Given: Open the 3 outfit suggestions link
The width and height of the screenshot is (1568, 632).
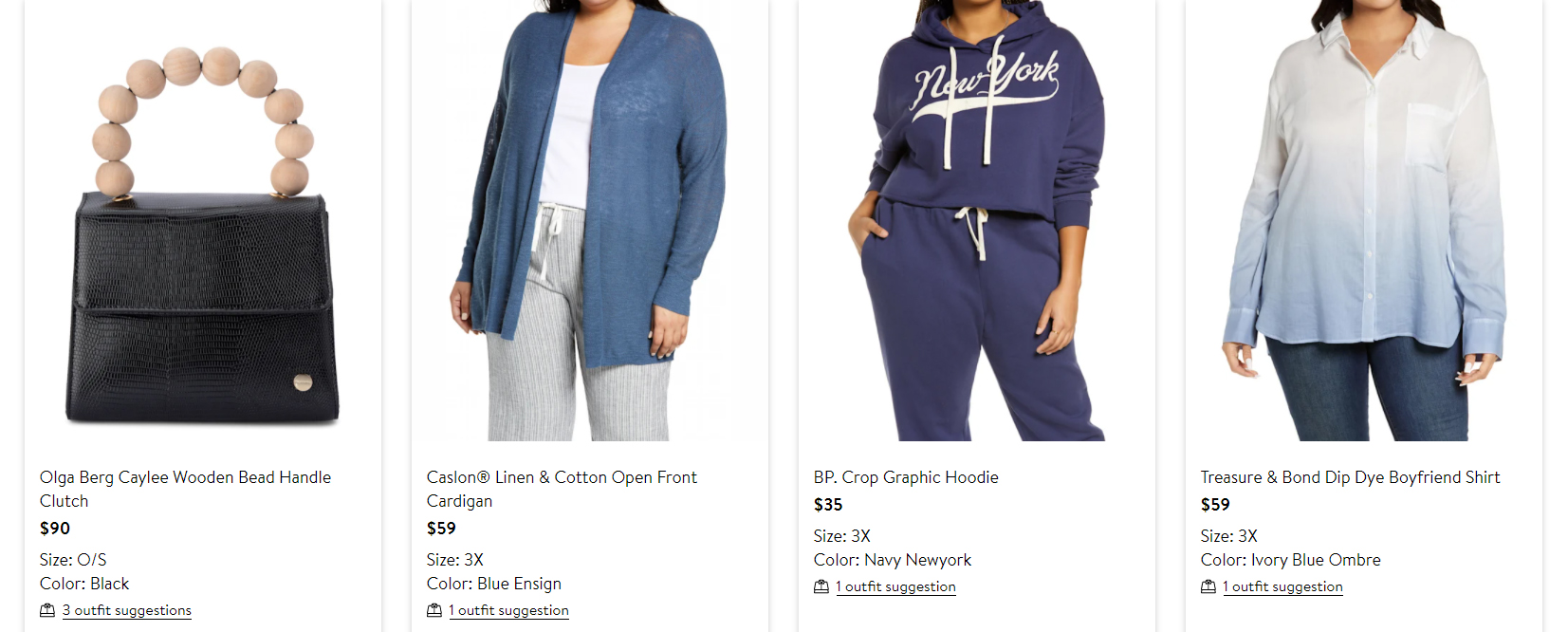Looking at the screenshot, I should tap(127, 610).
